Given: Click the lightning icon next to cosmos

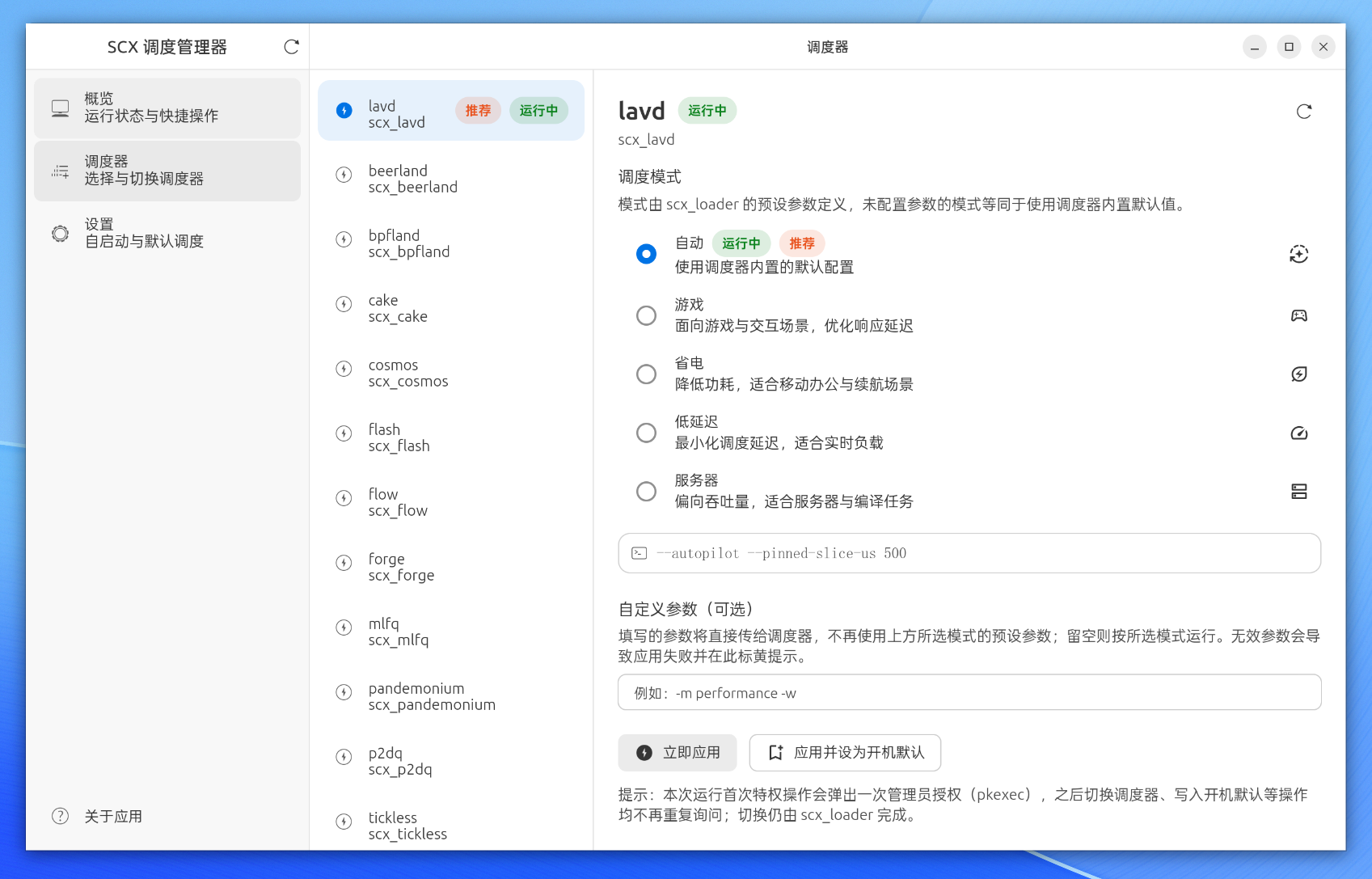Looking at the screenshot, I should [x=344, y=369].
